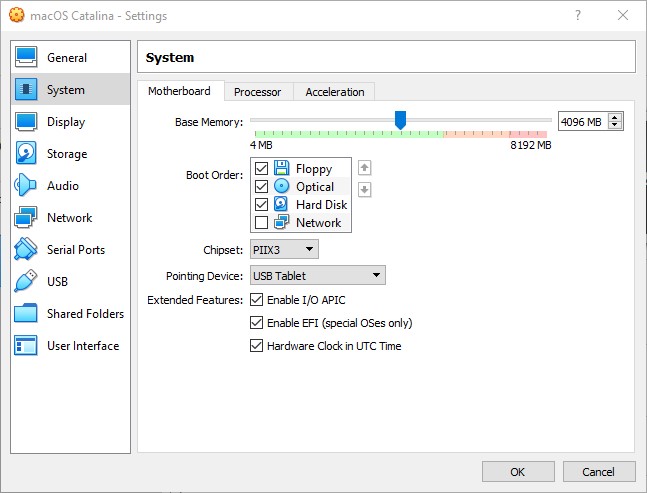Uncheck the Hard Disk boot checkbox
647x493 pixels.
(261, 204)
